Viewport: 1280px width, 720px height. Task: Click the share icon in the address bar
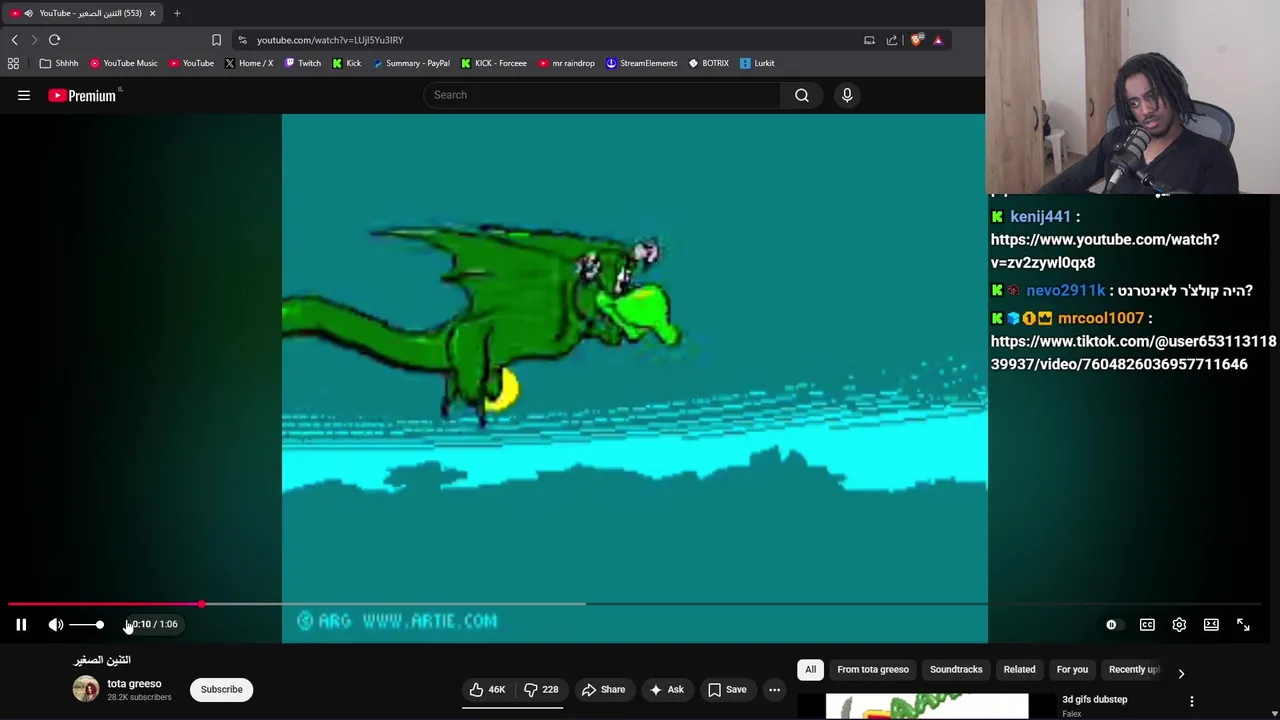[892, 40]
